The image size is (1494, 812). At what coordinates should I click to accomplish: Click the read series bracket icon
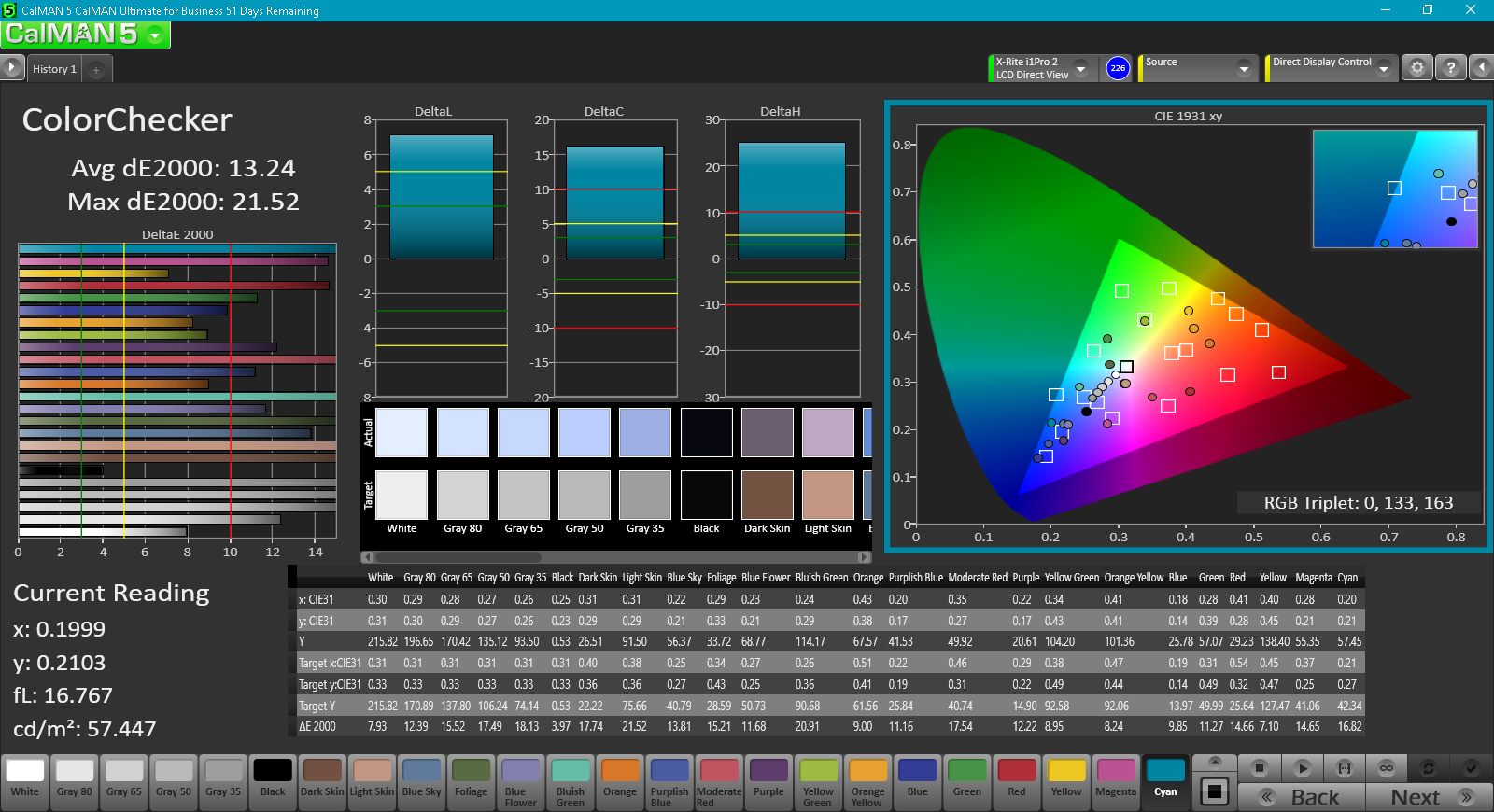click(1344, 768)
